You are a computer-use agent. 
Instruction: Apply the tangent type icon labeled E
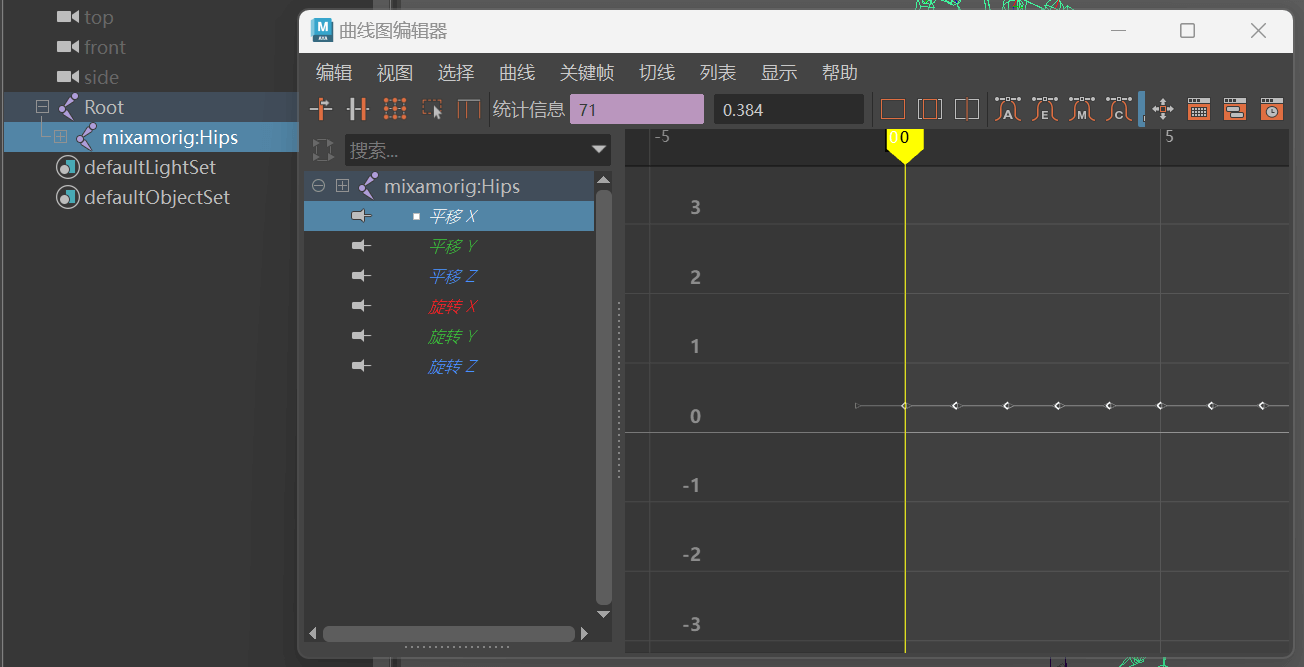point(1045,109)
